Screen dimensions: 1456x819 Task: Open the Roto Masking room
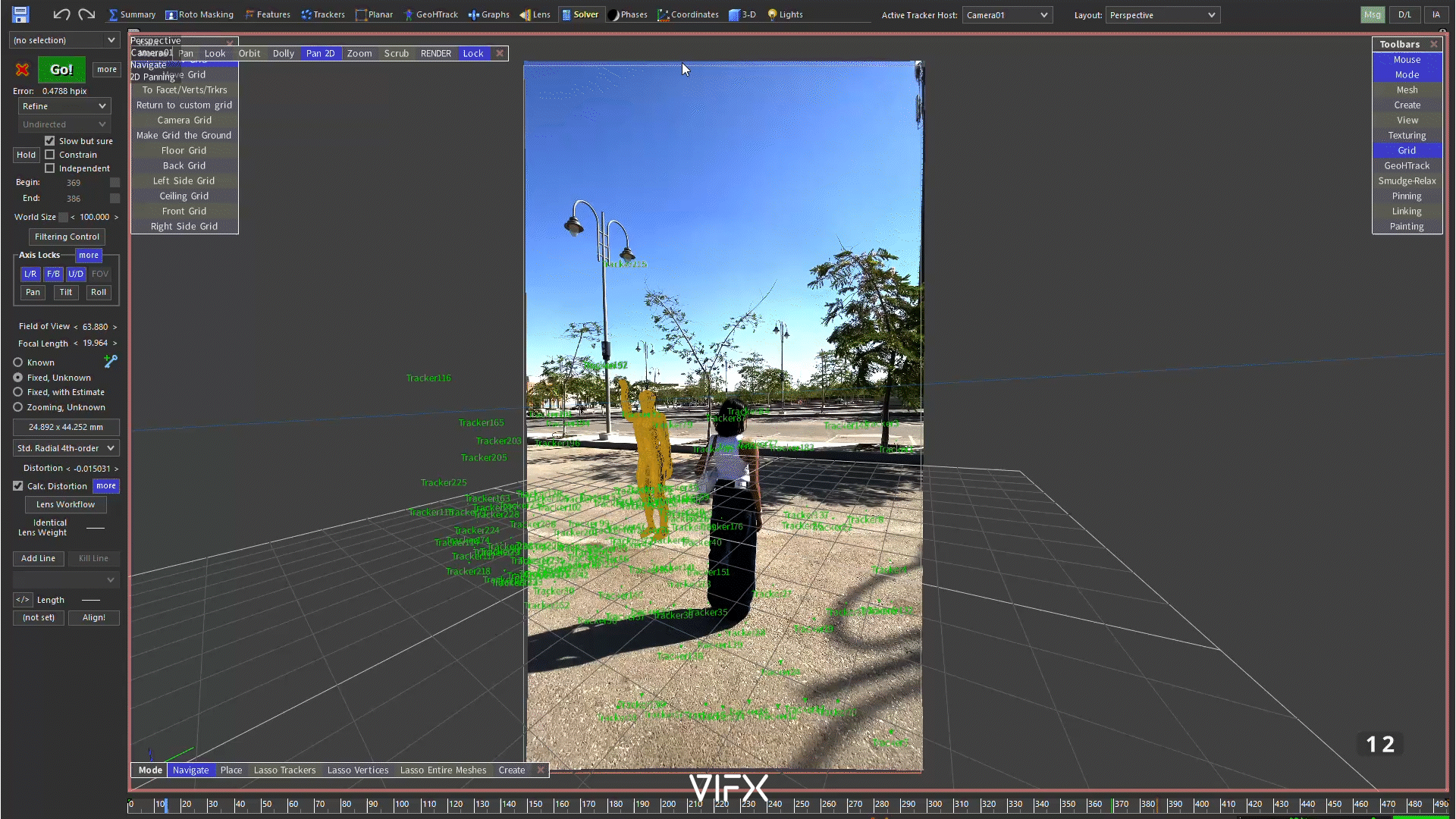(199, 14)
